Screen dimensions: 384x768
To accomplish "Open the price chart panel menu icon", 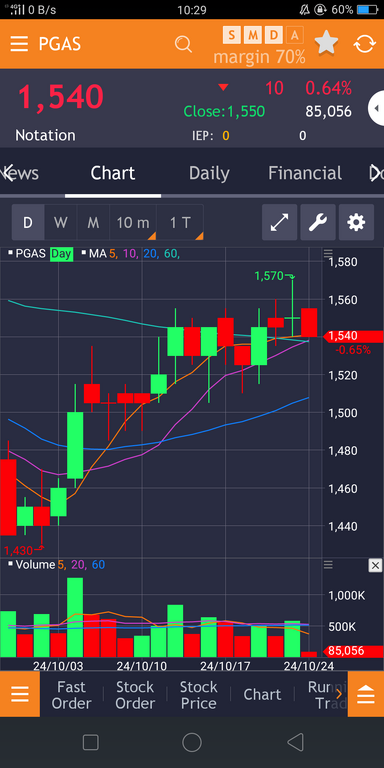I will click(328, 253).
